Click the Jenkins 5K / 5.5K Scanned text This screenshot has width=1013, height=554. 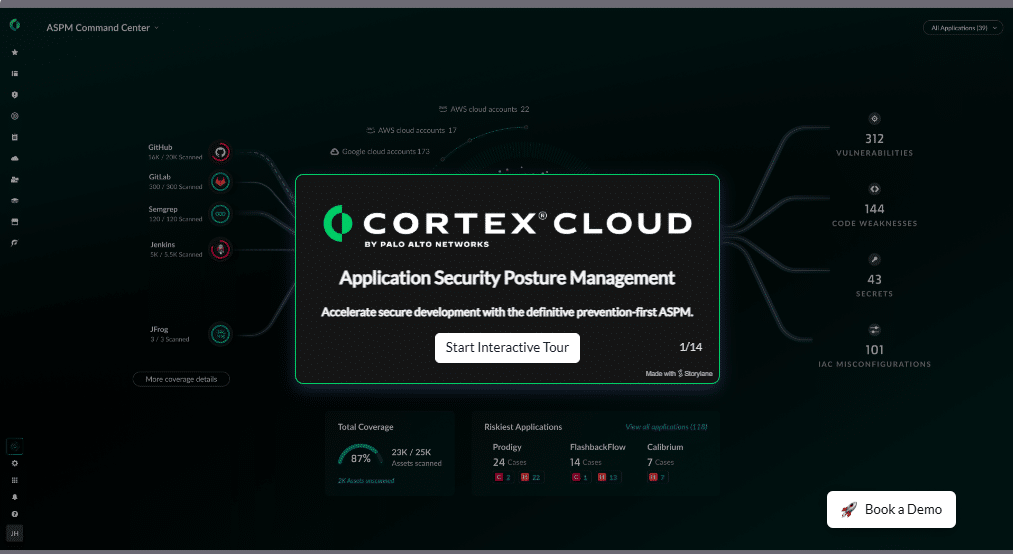tap(176, 255)
